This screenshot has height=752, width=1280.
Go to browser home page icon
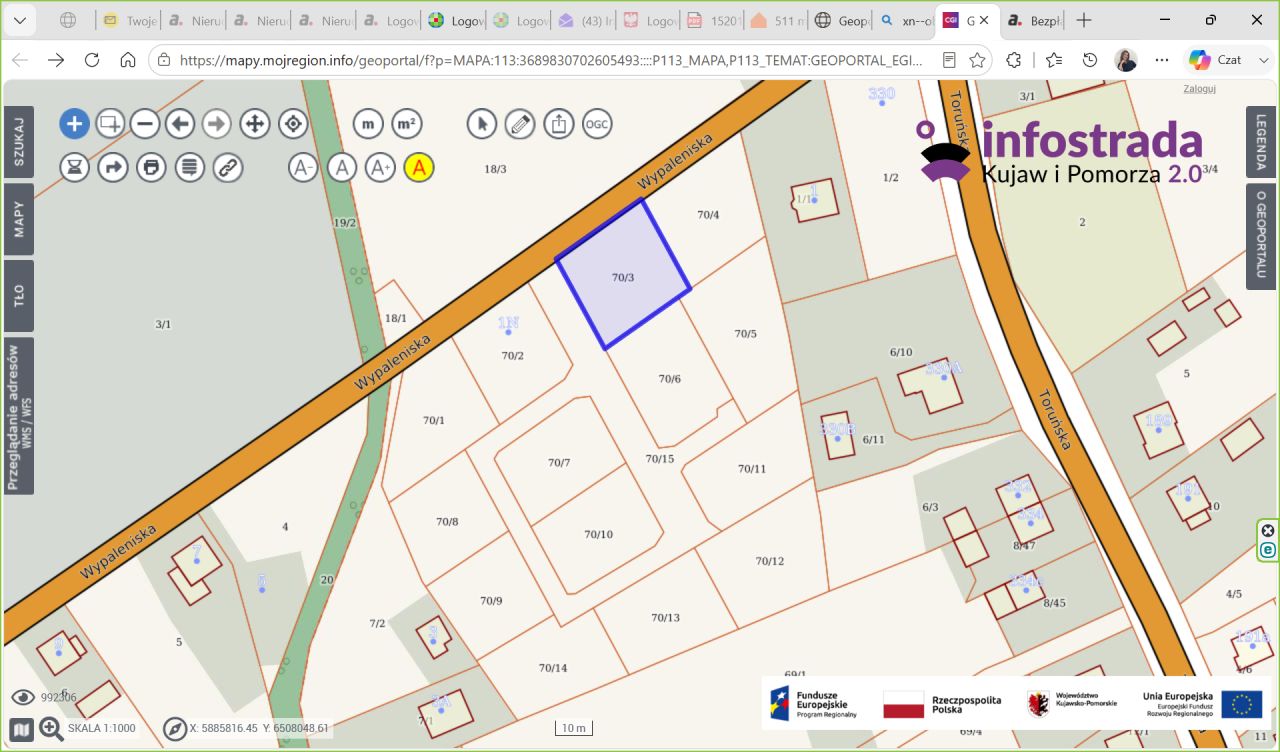click(x=128, y=60)
